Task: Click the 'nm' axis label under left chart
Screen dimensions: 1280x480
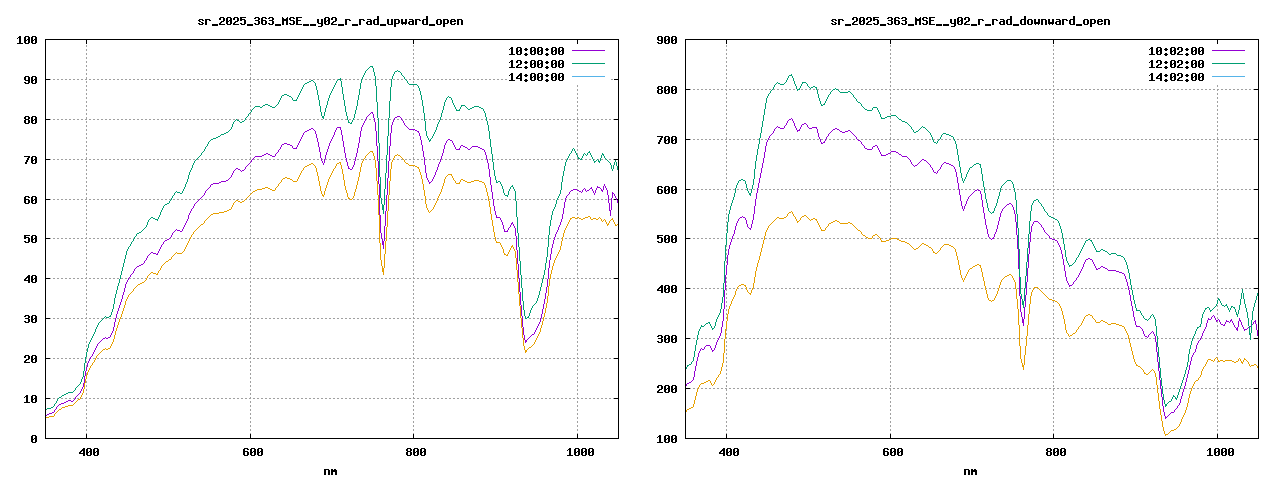Action: click(x=330, y=471)
